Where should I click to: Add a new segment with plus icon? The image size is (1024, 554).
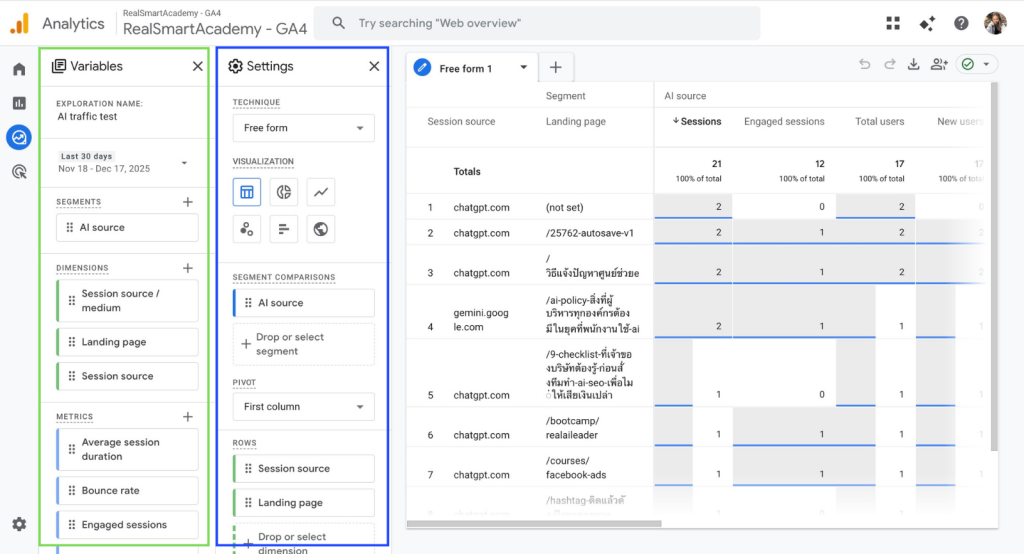188,202
